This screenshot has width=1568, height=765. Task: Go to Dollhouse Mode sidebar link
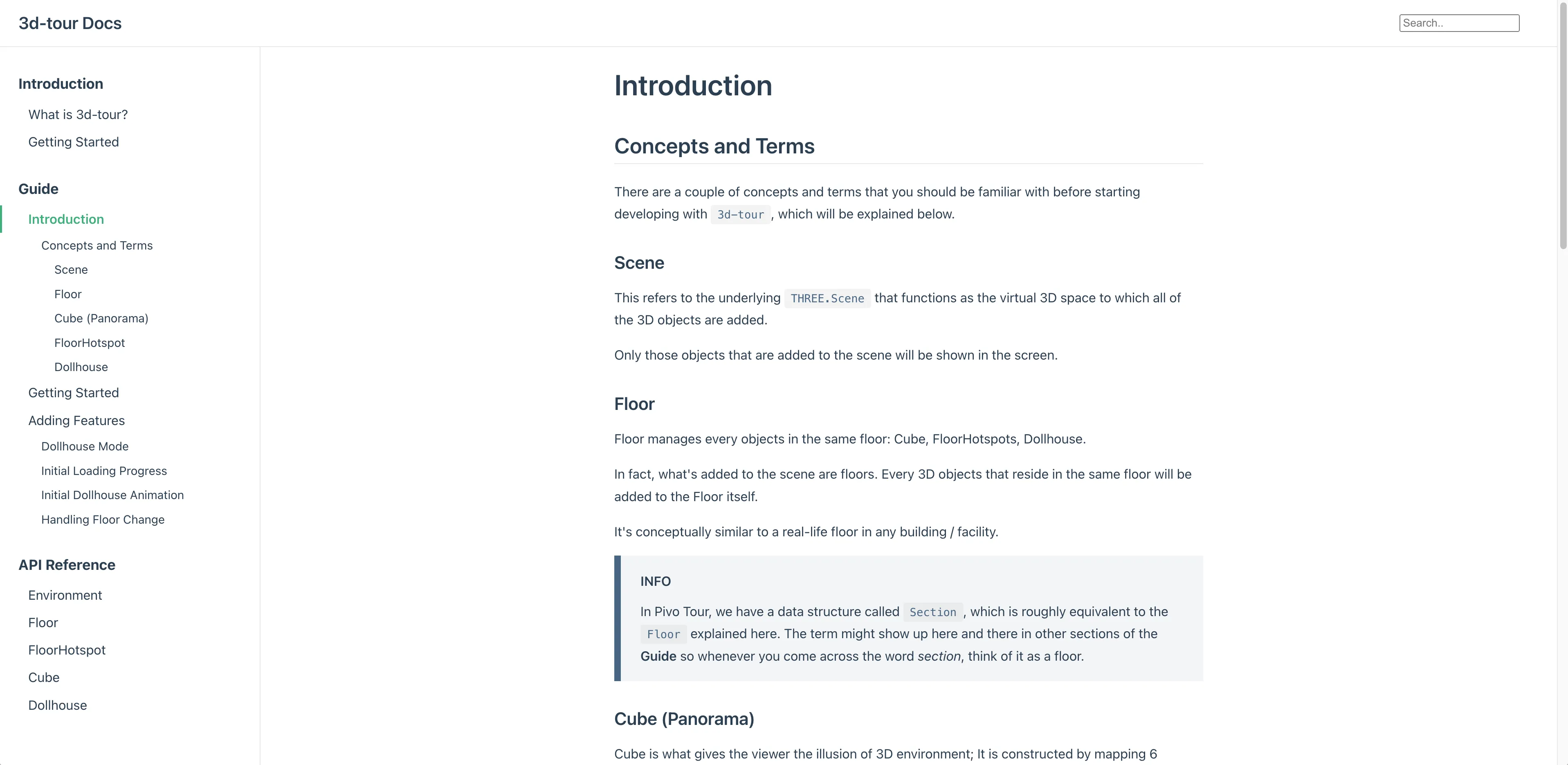[x=85, y=446]
